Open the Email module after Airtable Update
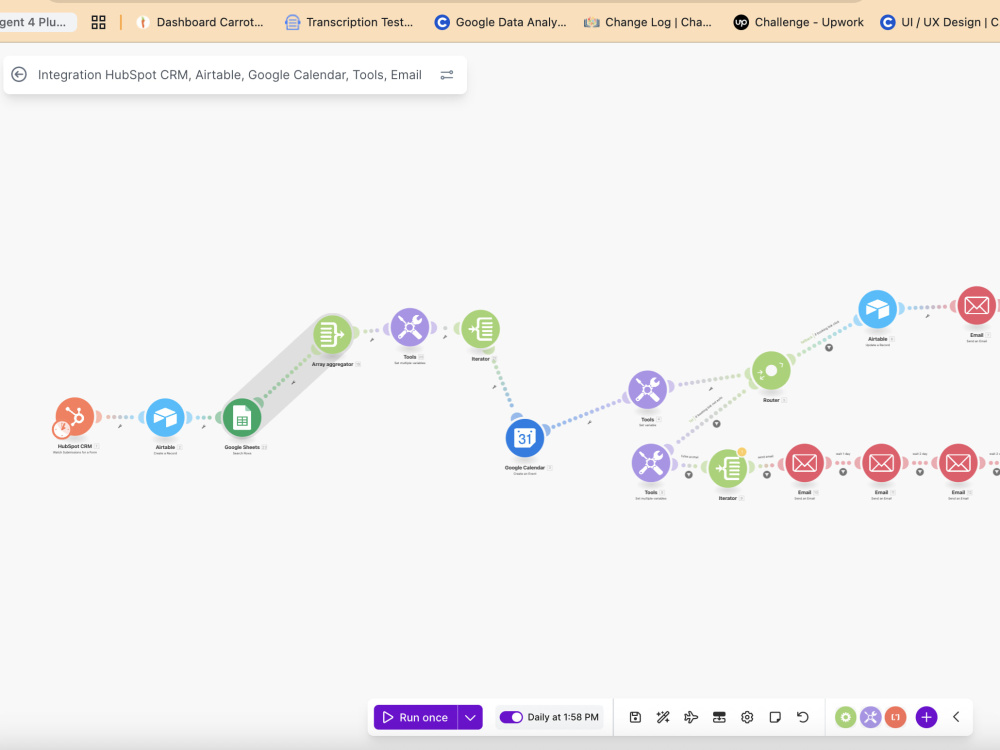The height and width of the screenshot is (750, 1000). tap(976, 305)
